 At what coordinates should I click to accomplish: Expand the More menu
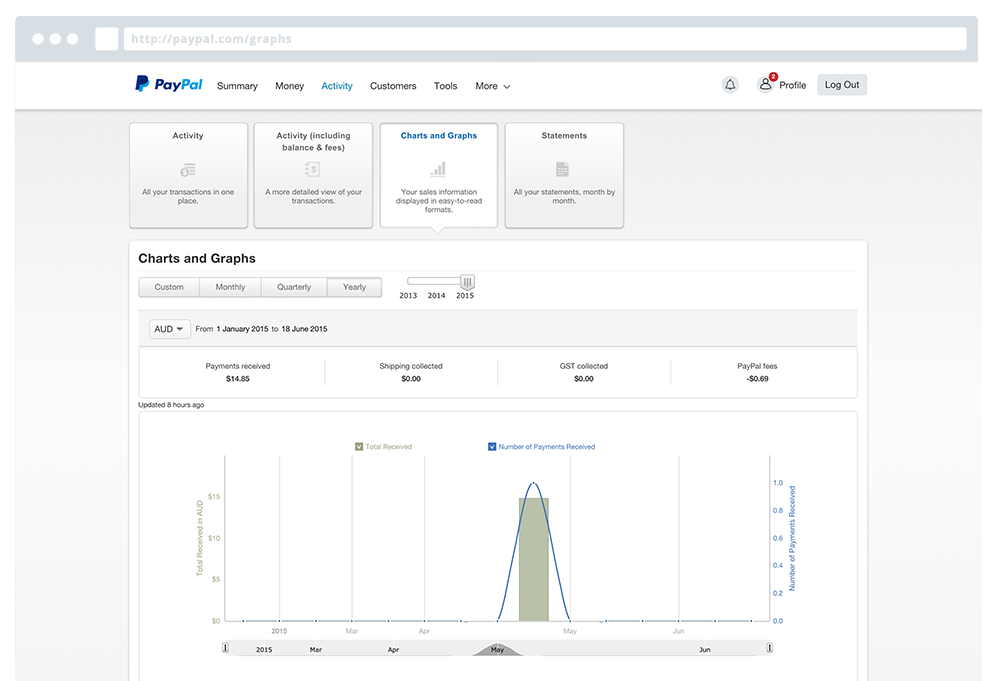coord(492,86)
